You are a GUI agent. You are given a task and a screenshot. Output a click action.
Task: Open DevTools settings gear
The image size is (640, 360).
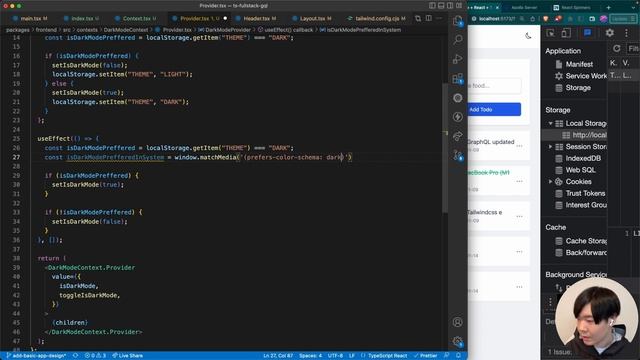pos(609,33)
